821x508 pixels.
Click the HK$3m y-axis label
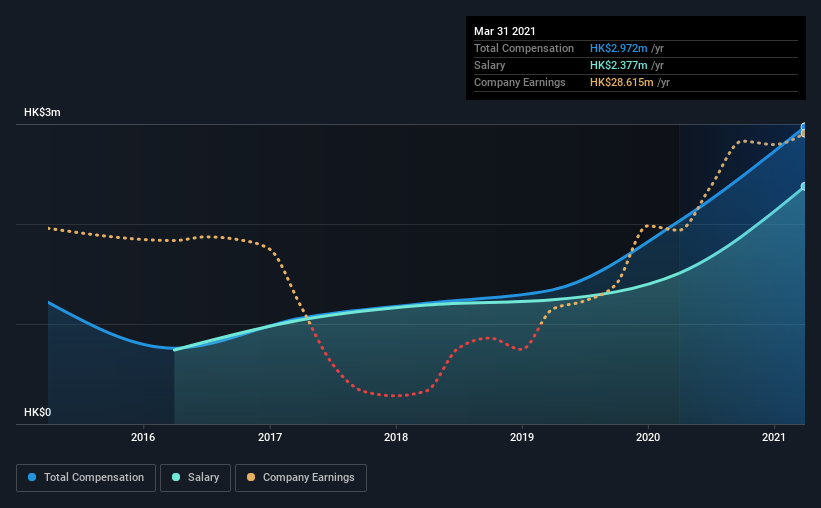click(x=42, y=113)
